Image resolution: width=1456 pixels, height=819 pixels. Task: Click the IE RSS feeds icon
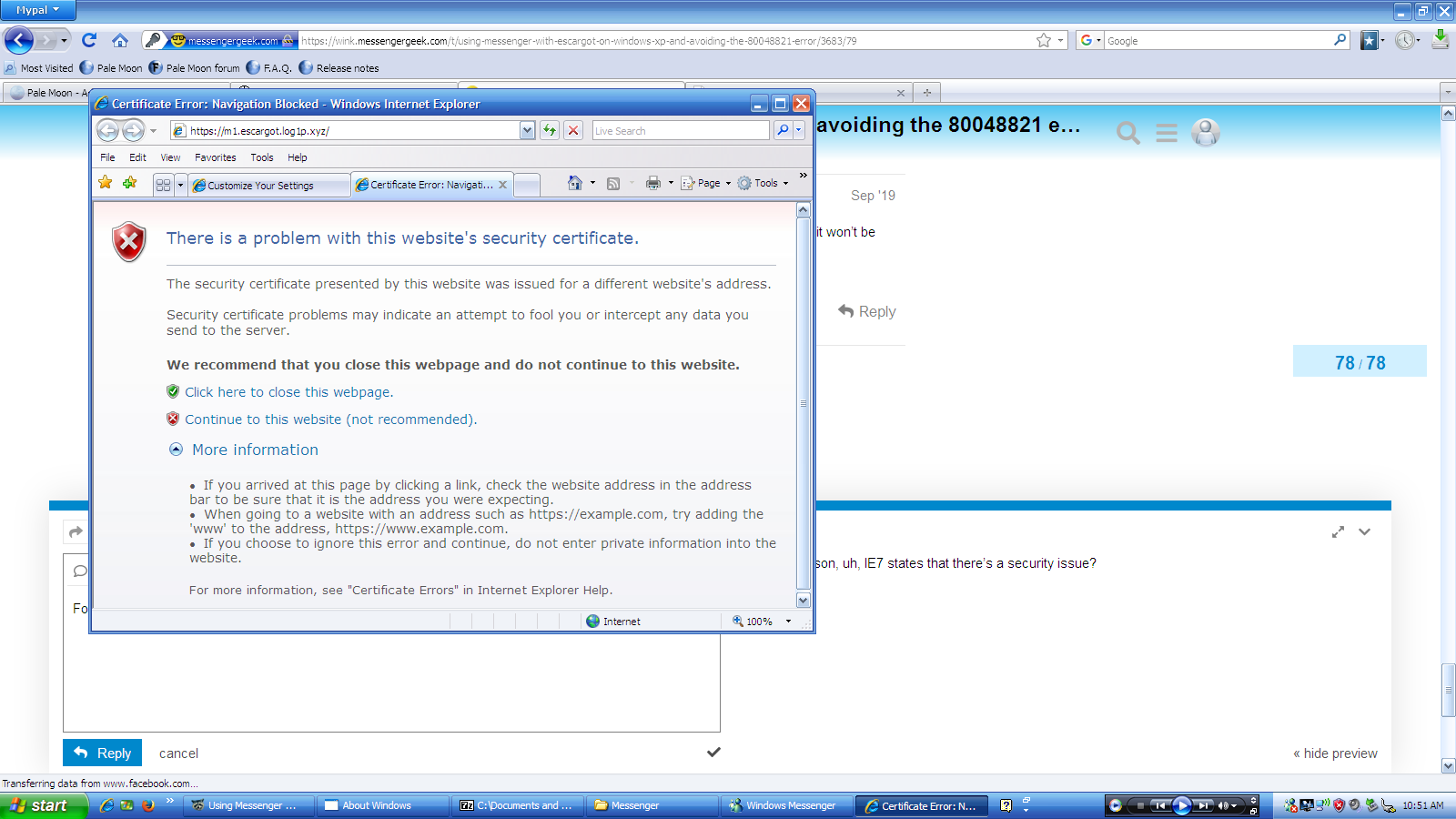click(613, 183)
